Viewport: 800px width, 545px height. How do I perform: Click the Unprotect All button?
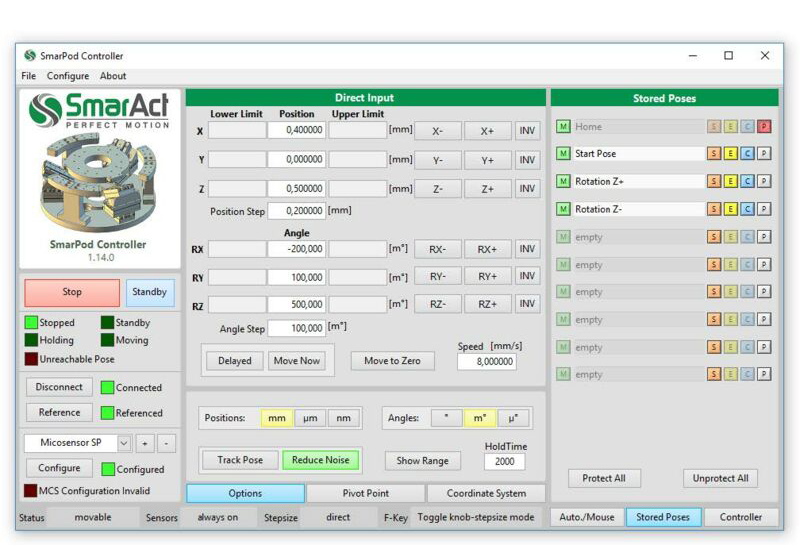coord(720,478)
